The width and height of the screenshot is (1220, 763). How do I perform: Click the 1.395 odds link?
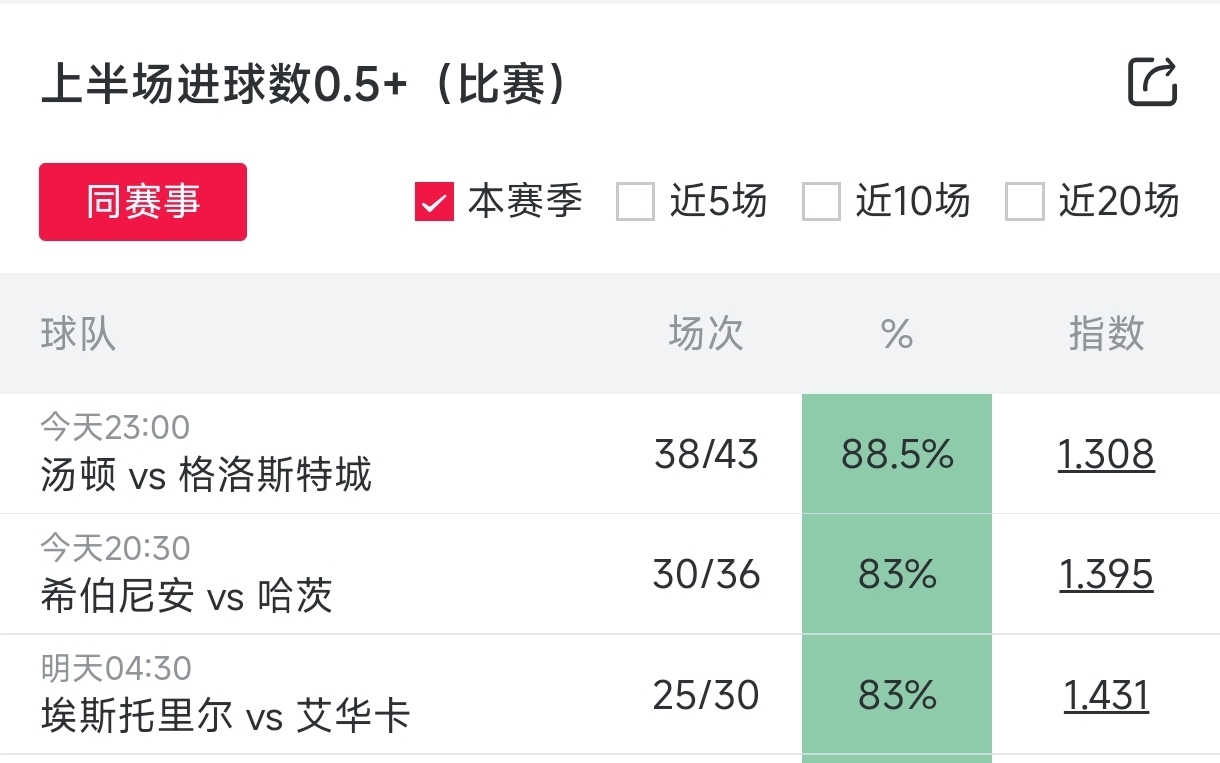1106,575
